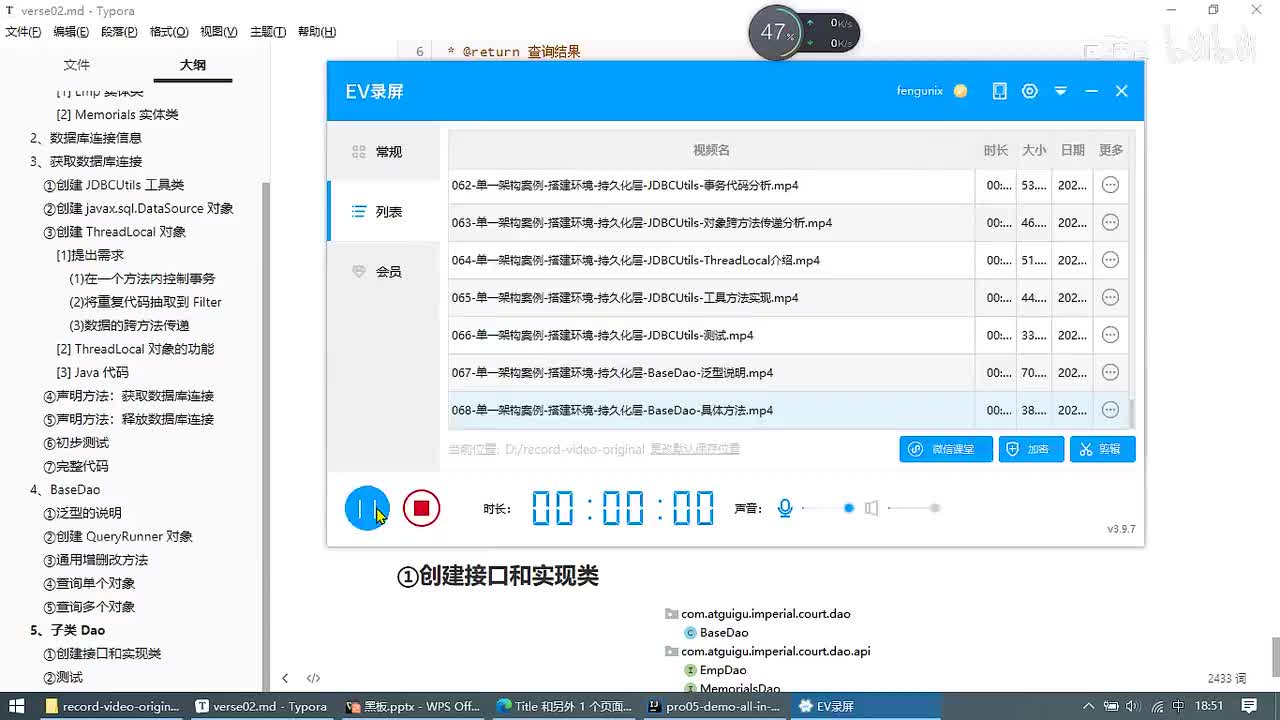Screen dimensions: 1280x720
Task: Jump to outline item ③通用增删改方法
Action: click(96, 560)
